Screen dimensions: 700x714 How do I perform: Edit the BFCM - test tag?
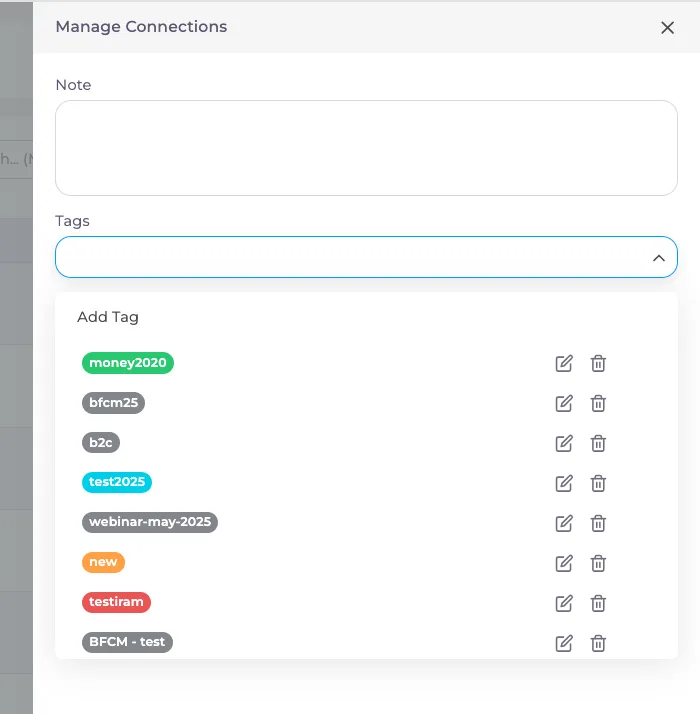tap(564, 643)
